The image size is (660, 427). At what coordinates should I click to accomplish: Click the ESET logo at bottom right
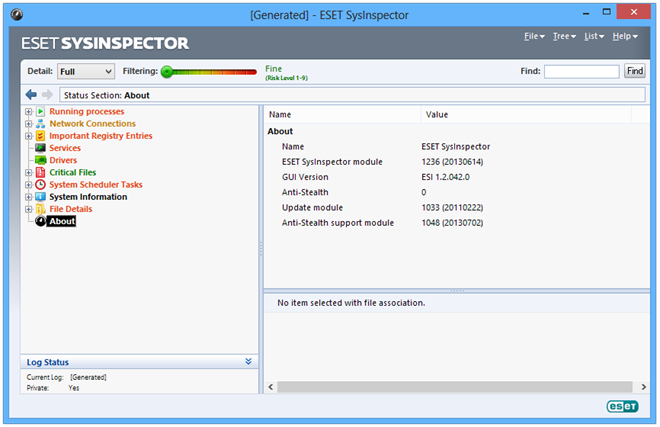click(x=622, y=406)
